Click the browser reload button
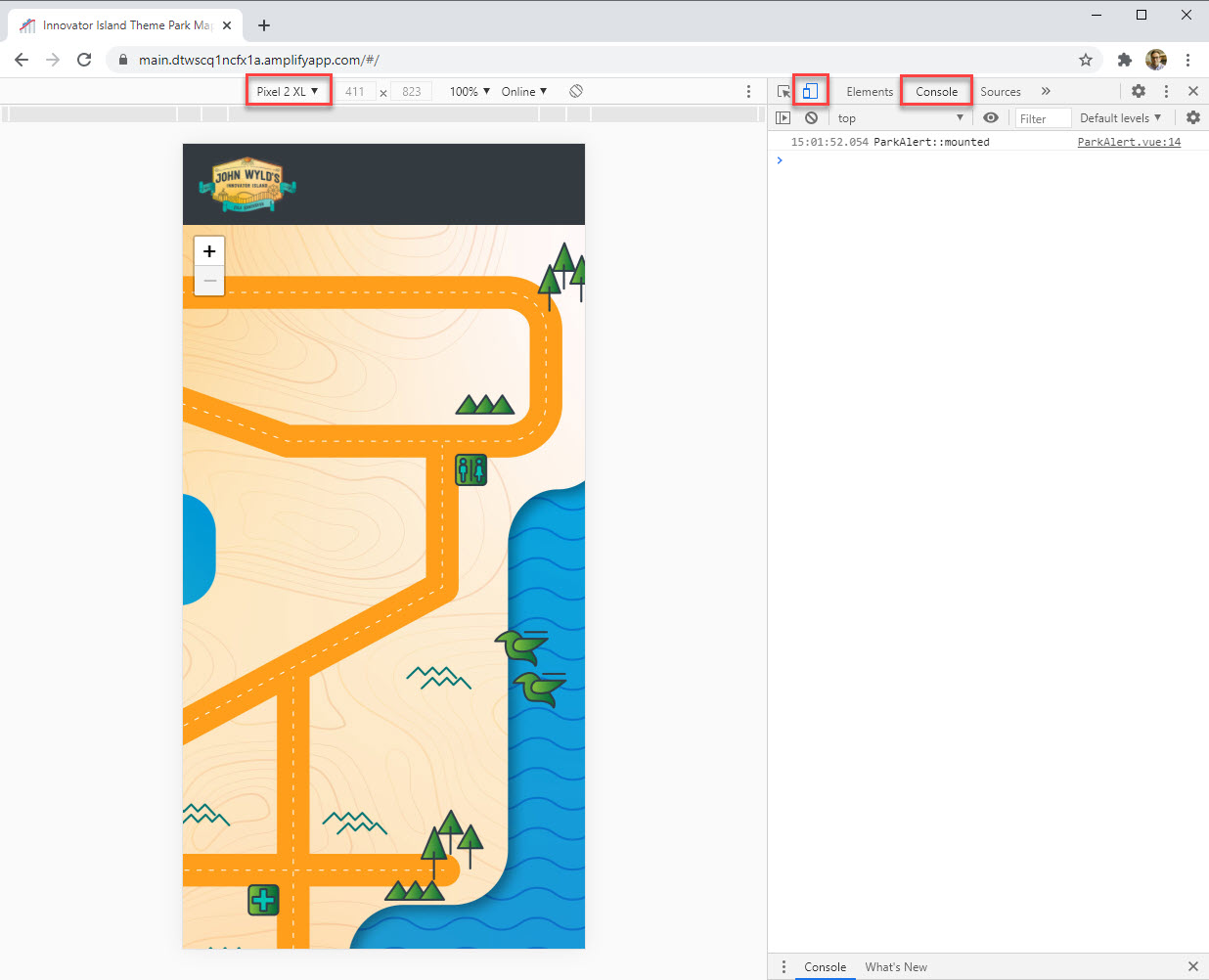This screenshot has width=1209, height=980. tap(84, 59)
